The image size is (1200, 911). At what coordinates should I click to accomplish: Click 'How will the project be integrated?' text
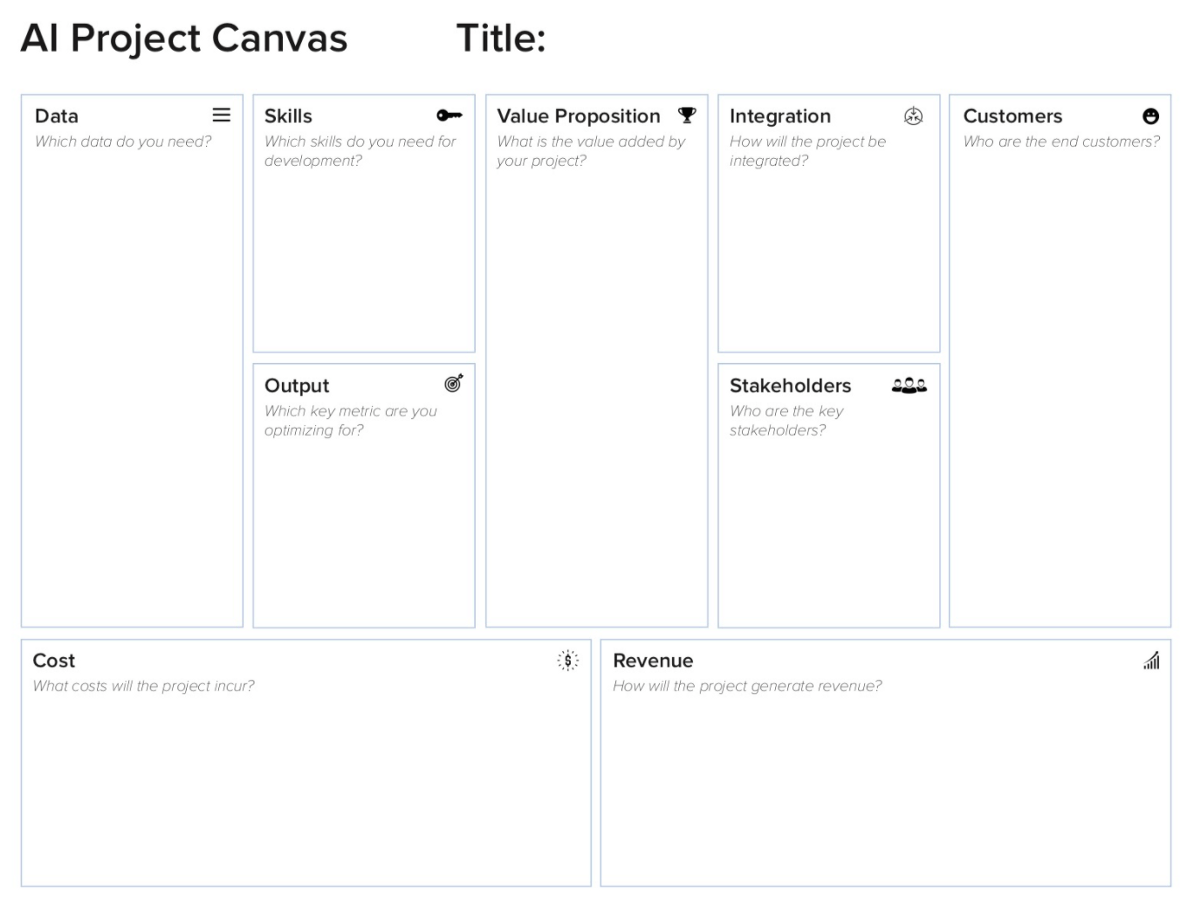(x=808, y=151)
